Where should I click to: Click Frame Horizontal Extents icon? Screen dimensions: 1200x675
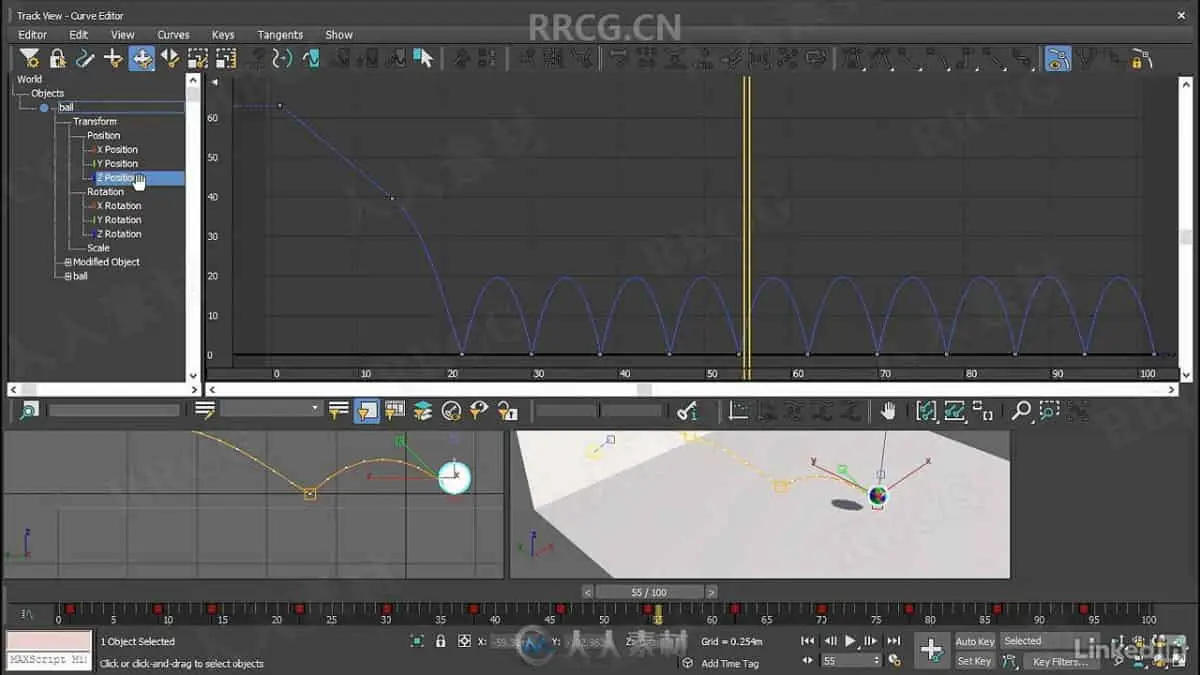click(x=926, y=410)
